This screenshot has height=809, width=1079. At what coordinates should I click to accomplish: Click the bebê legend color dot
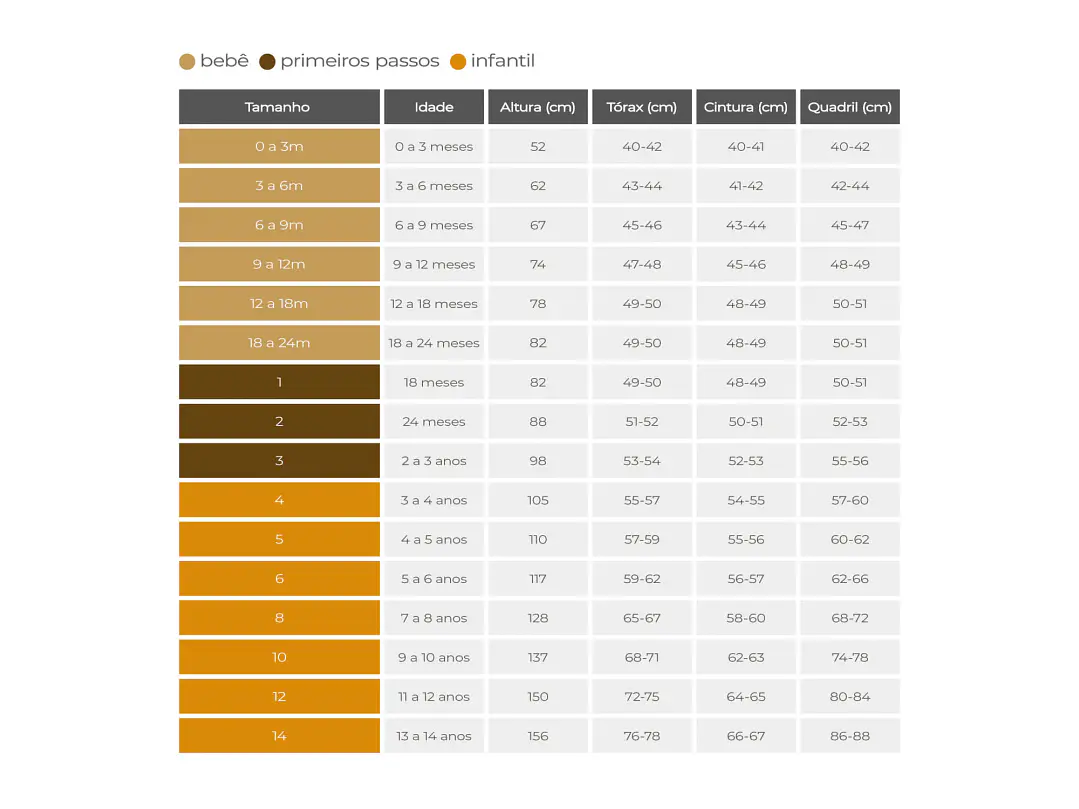coord(187,62)
